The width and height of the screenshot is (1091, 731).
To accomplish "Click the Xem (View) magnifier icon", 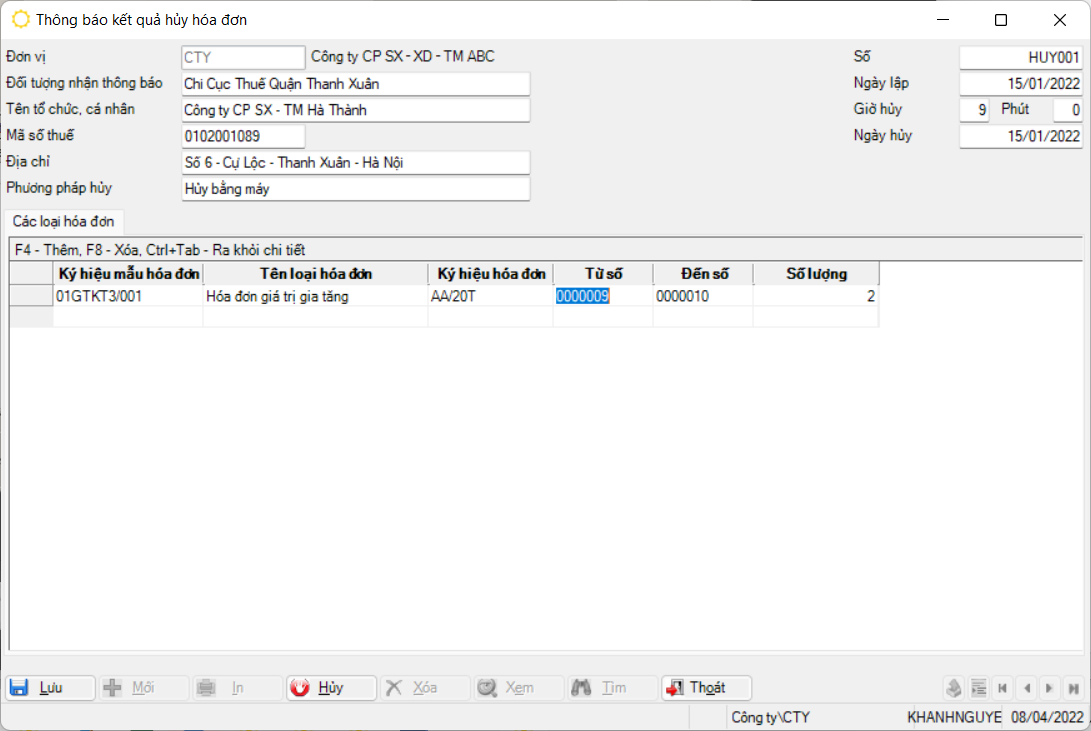I will coord(487,688).
